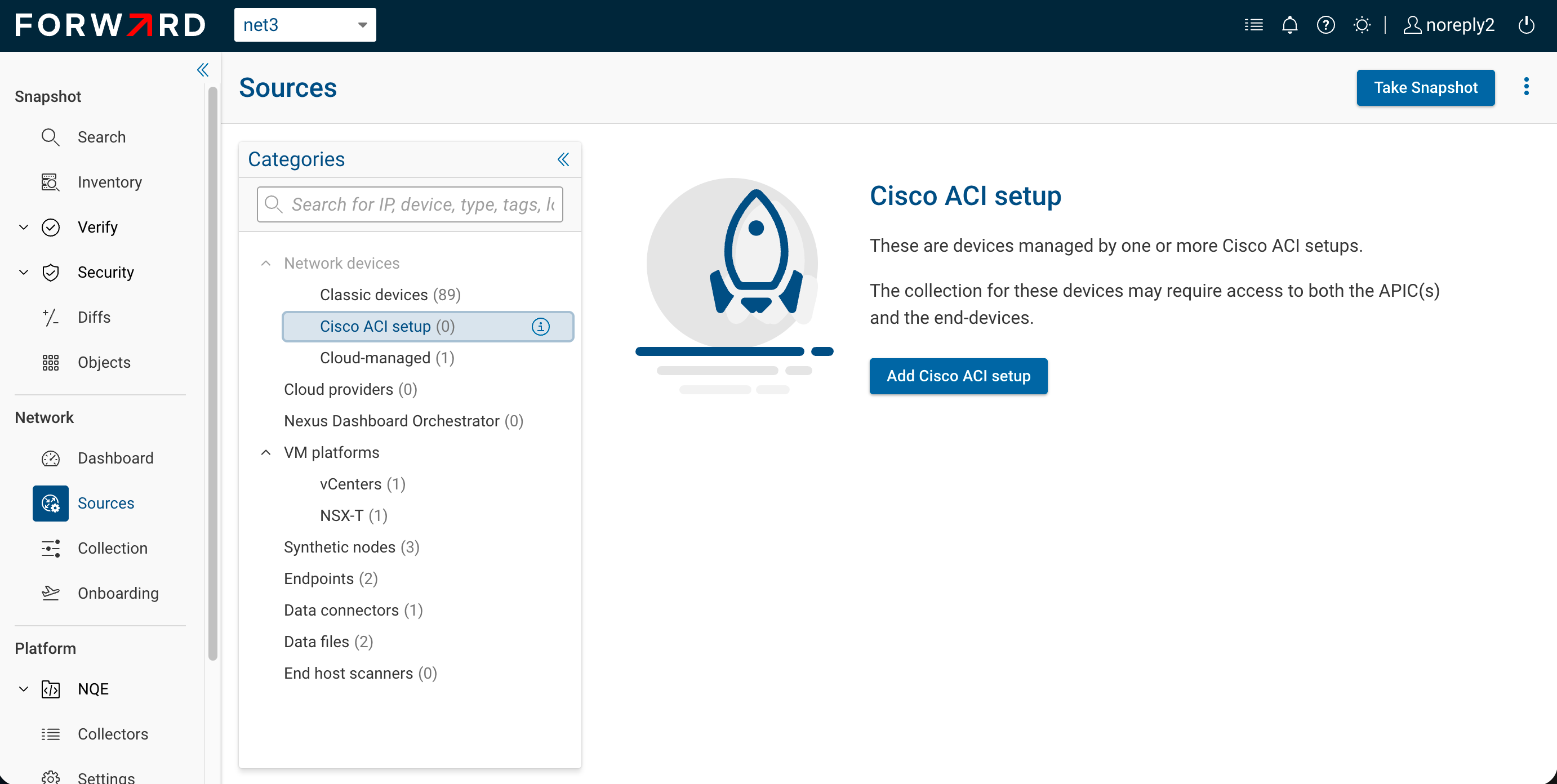The width and height of the screenshot is (1557, 784).
Task: Click the Onboarding airplane icon
Action: tap(50, 593)
